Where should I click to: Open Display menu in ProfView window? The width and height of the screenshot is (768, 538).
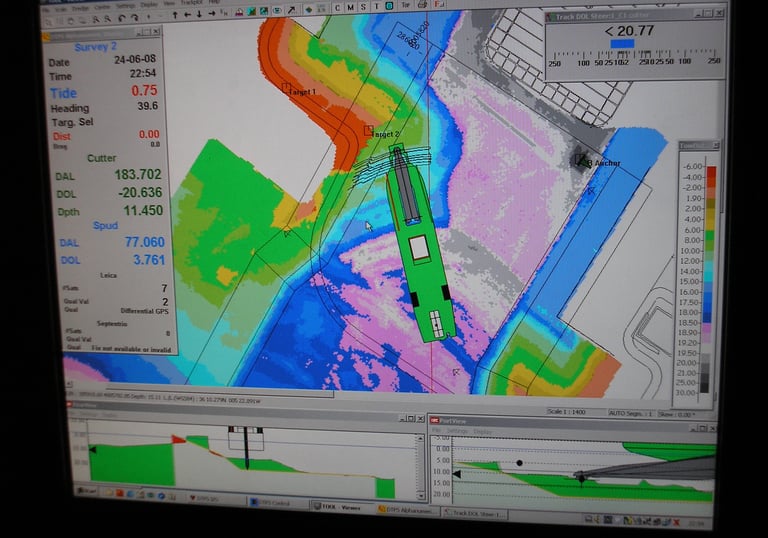point(482,432)
